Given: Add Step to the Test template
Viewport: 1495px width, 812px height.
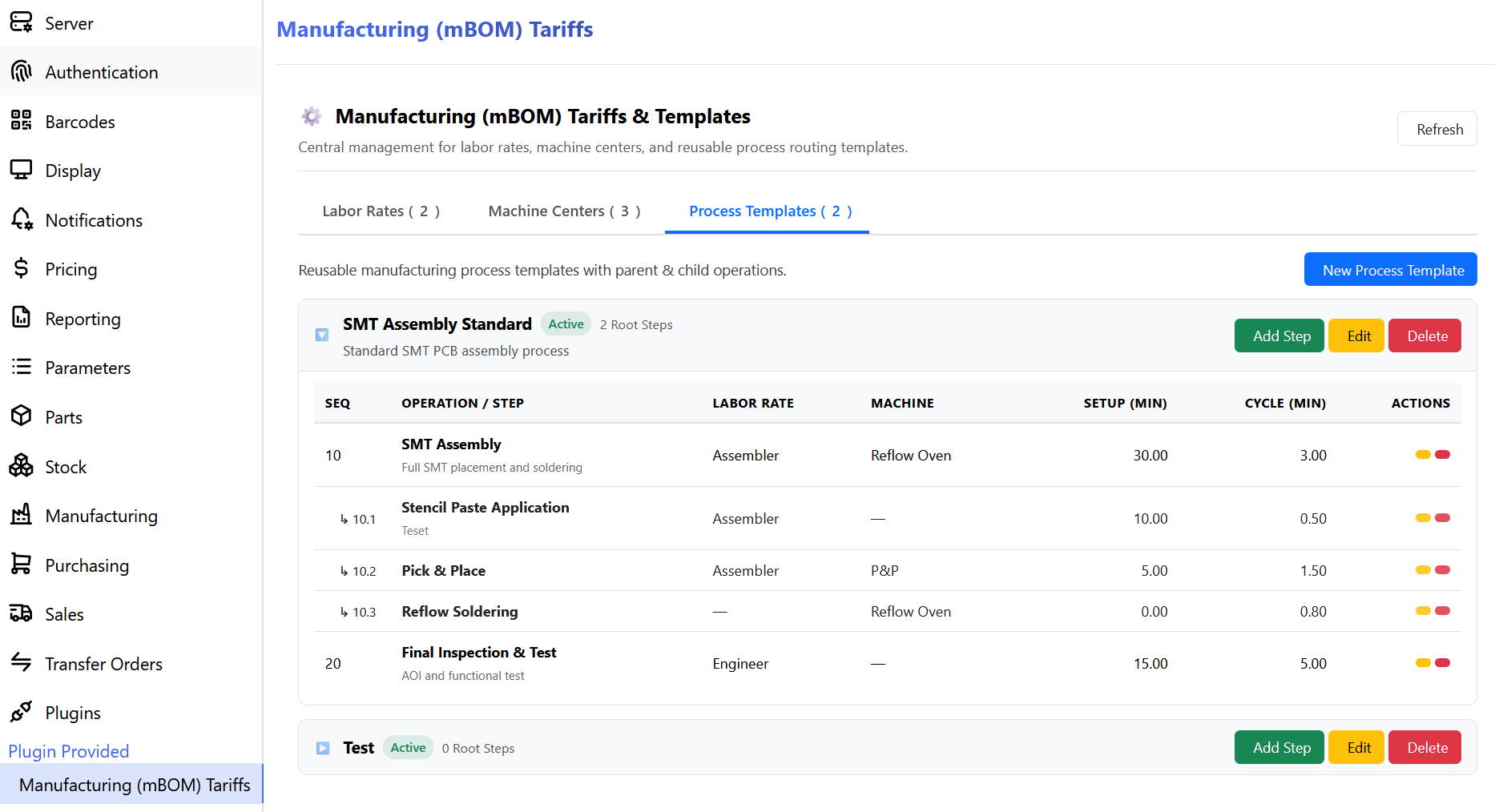Looking at the screenshot, I should pos(1279,747).
